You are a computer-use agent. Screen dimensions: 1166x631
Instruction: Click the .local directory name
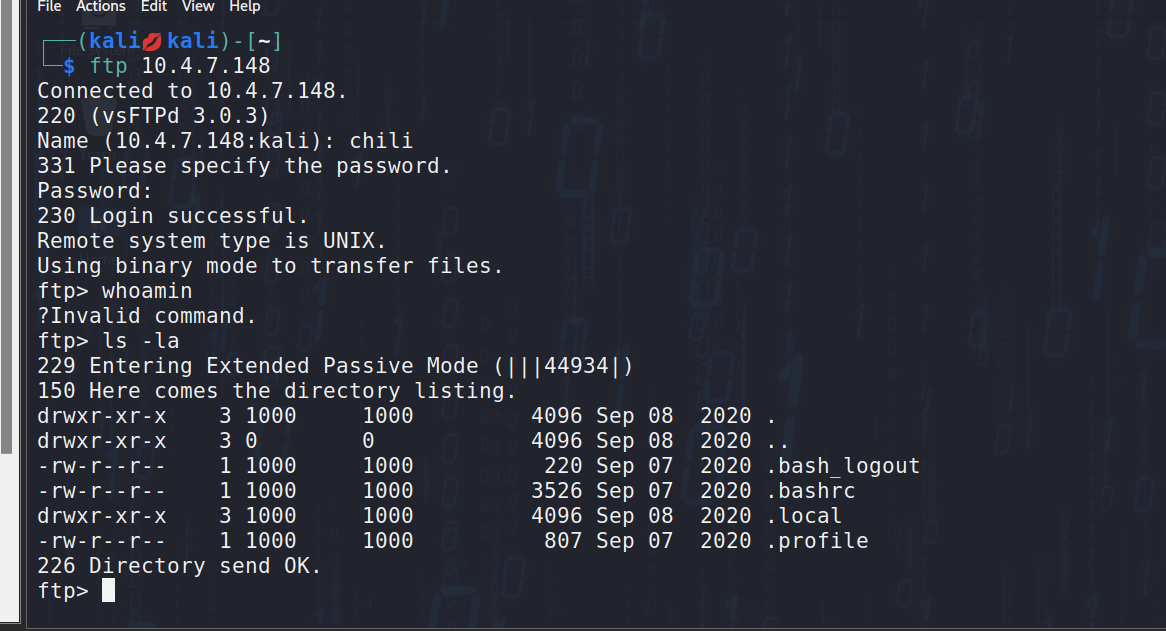coord(804,516)
